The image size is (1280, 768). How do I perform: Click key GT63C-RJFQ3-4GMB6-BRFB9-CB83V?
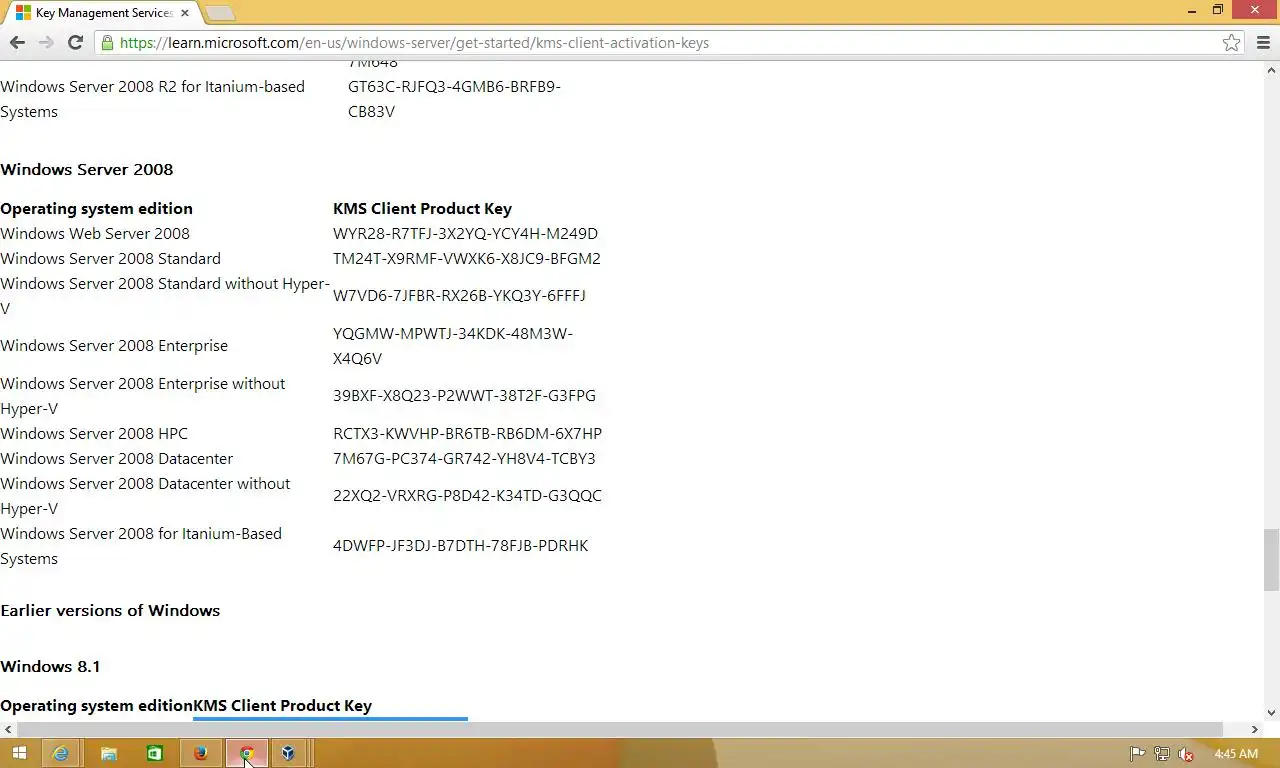point(454,99)
